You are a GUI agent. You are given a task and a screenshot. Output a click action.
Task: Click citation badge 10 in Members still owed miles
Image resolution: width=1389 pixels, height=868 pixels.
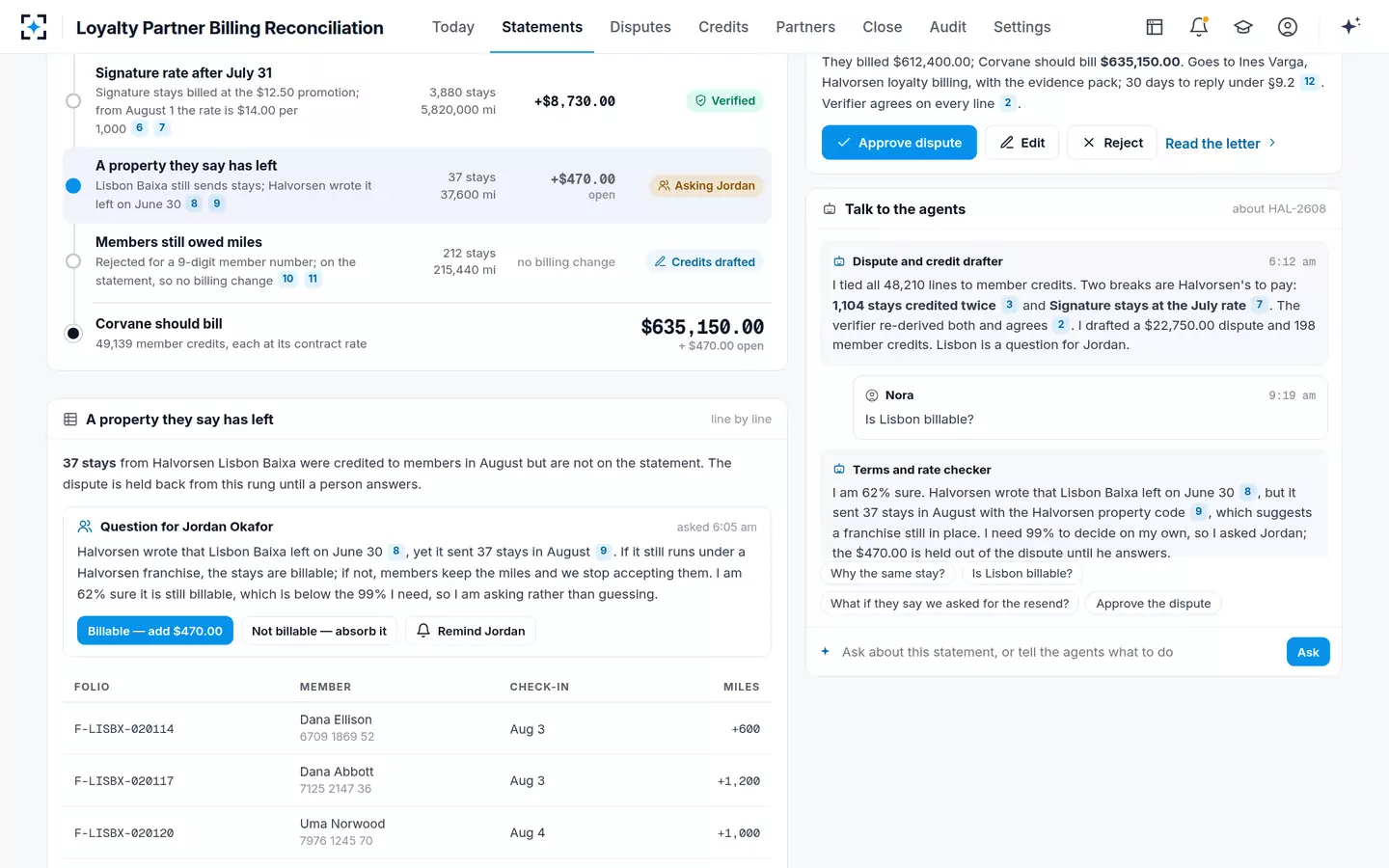287,280
